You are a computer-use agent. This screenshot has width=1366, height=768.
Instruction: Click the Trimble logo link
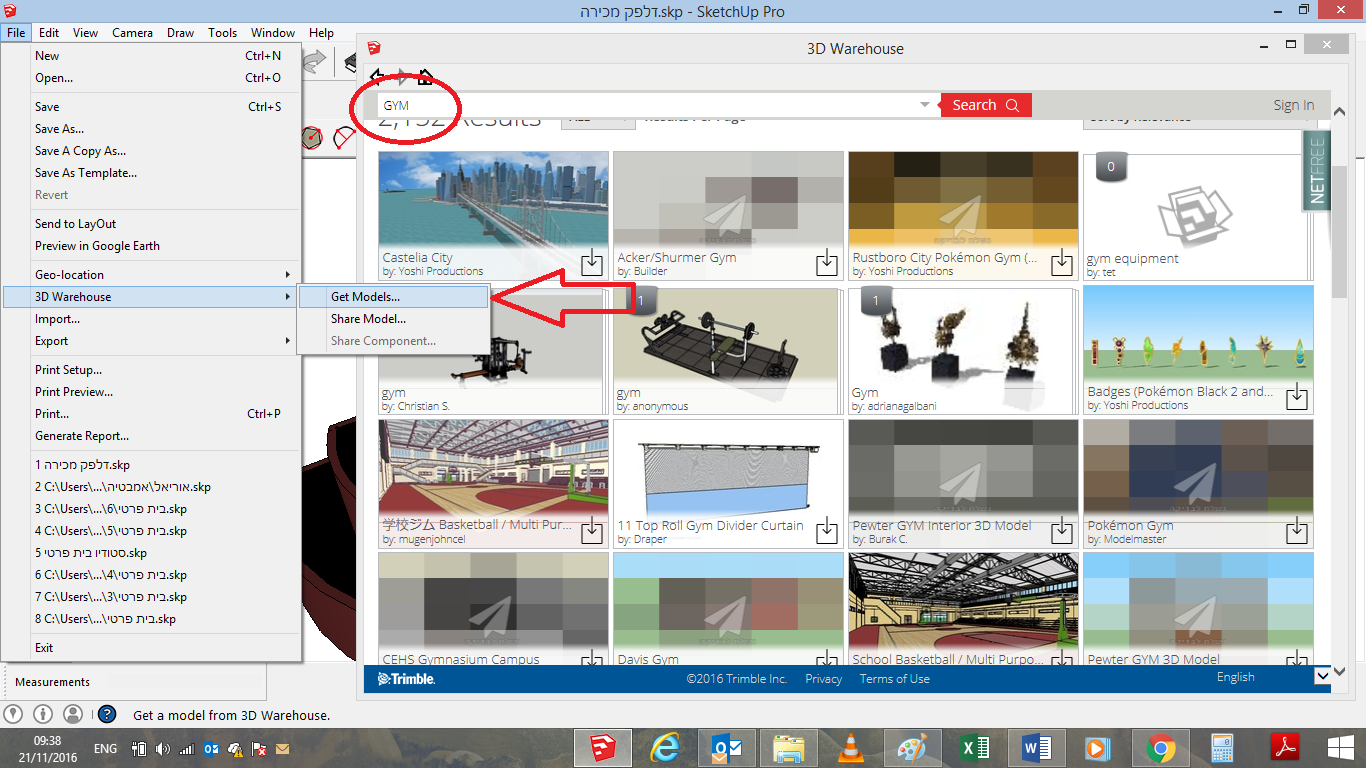coord(406,679)
